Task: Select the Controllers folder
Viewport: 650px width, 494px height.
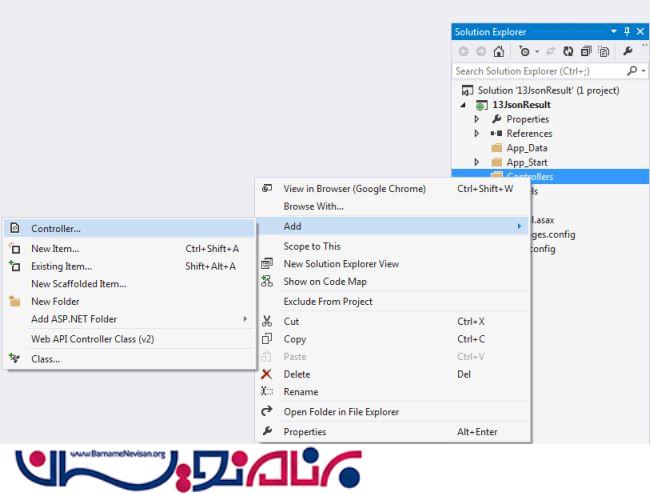Action: point(550,176)
